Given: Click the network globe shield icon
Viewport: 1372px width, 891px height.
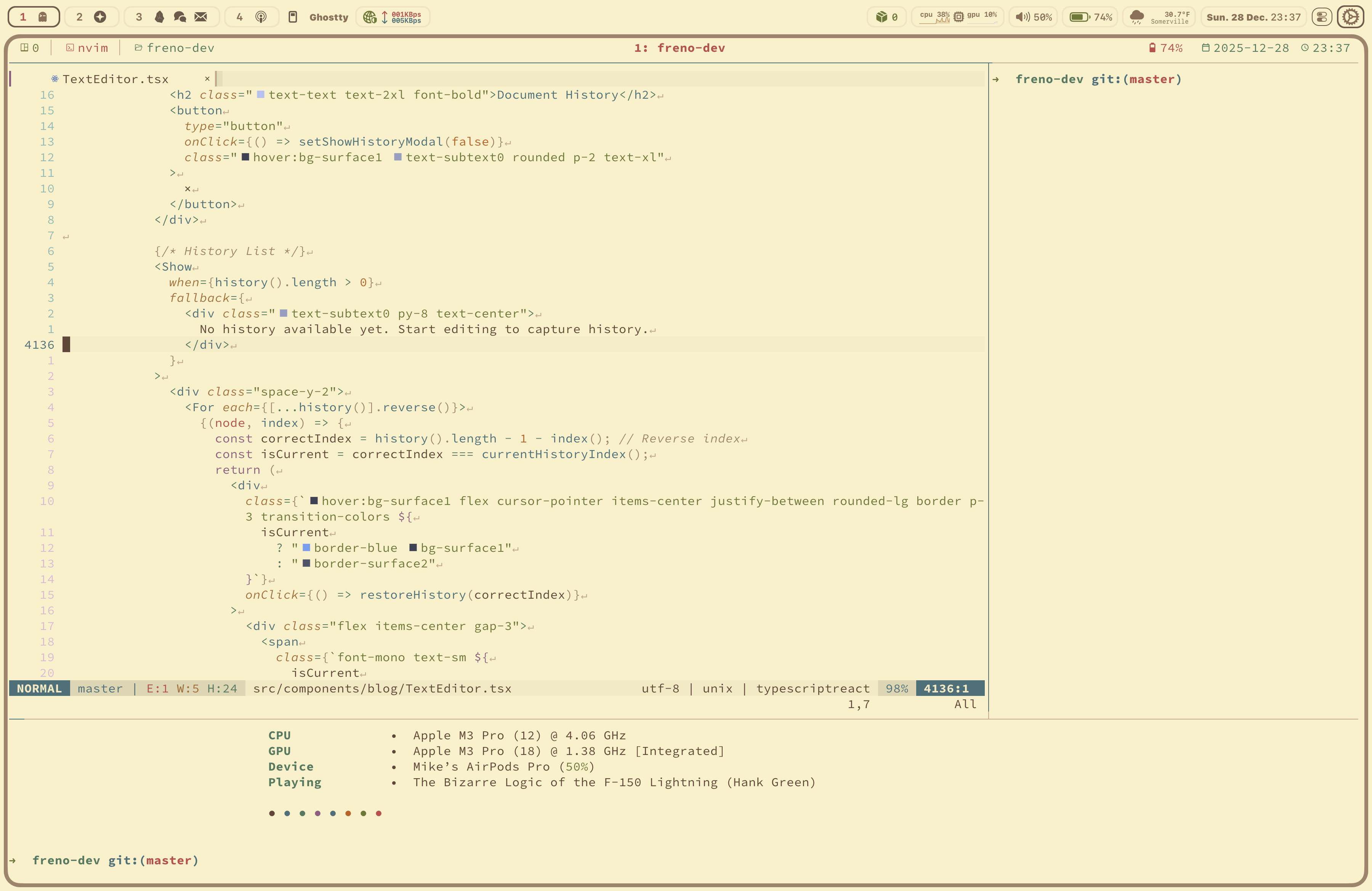Looking at the screenshot, I should [x=370, y=17].
